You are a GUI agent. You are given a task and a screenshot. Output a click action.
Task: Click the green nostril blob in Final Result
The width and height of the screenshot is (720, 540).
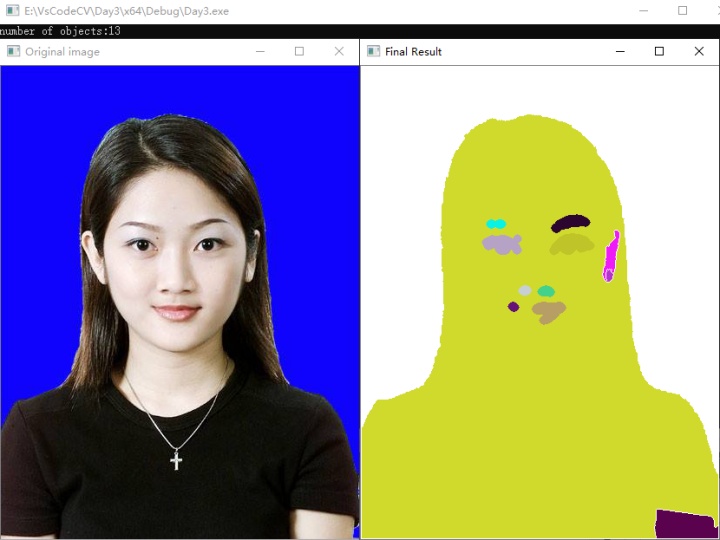(546, 291)
